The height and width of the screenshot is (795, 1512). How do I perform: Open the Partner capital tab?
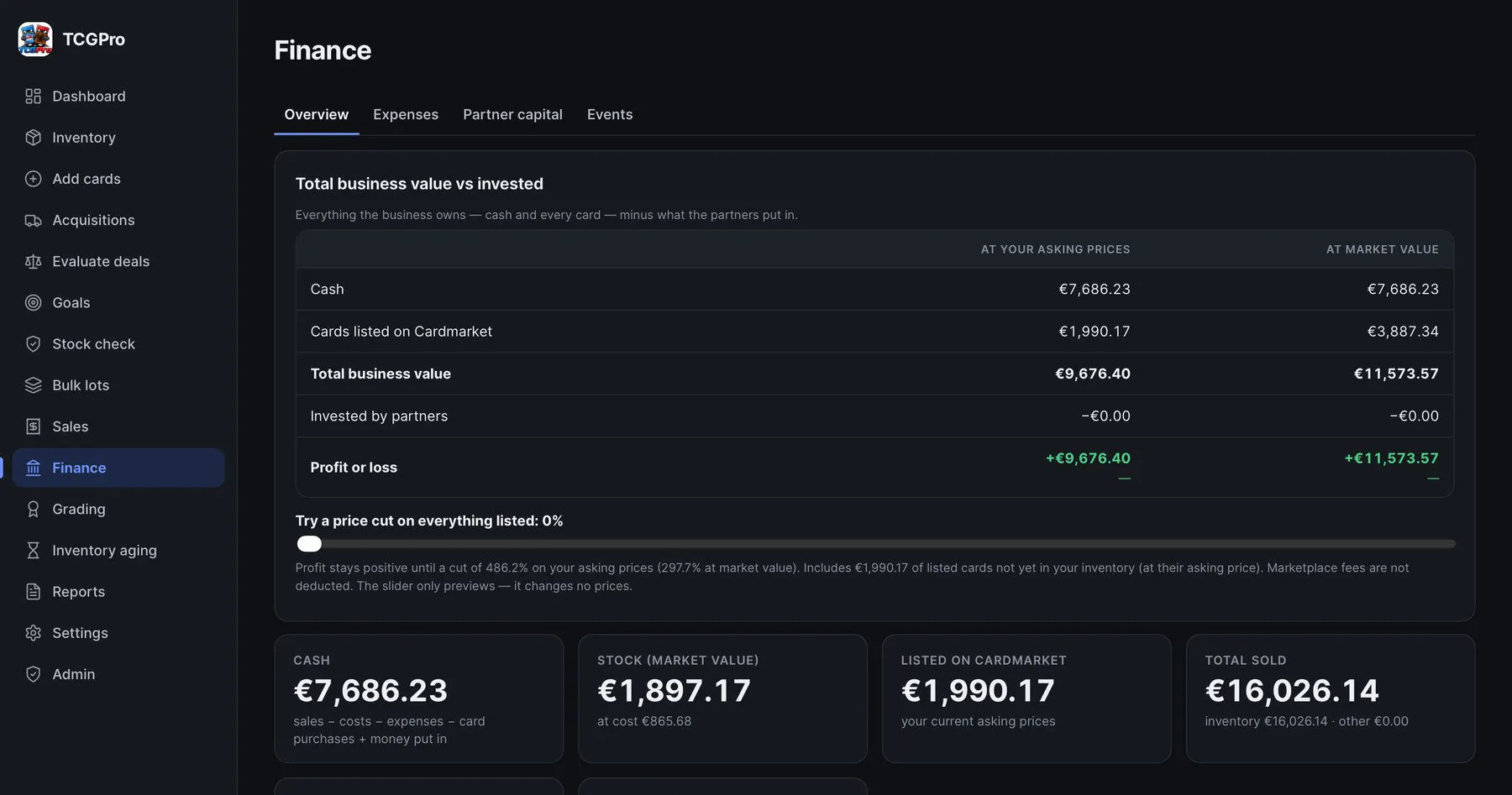coord(512,114)
